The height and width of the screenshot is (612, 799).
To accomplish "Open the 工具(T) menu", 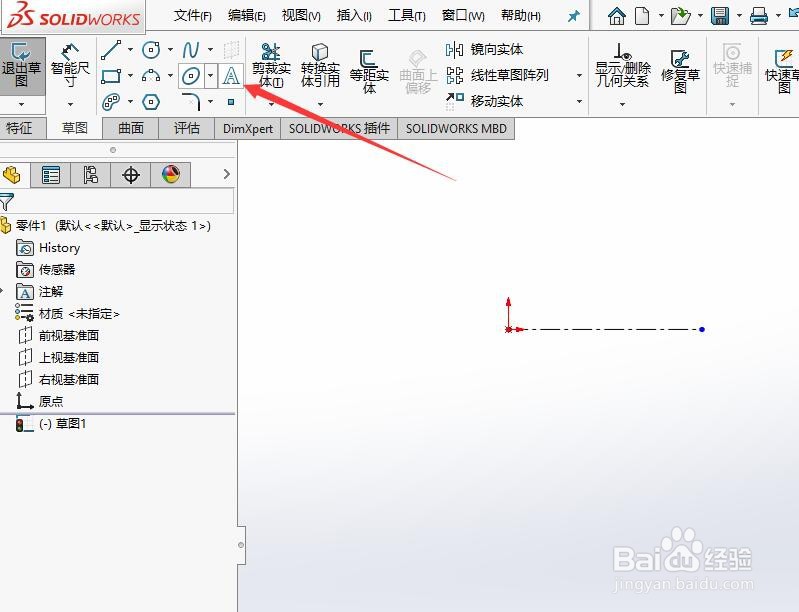I will coord(407,16).
